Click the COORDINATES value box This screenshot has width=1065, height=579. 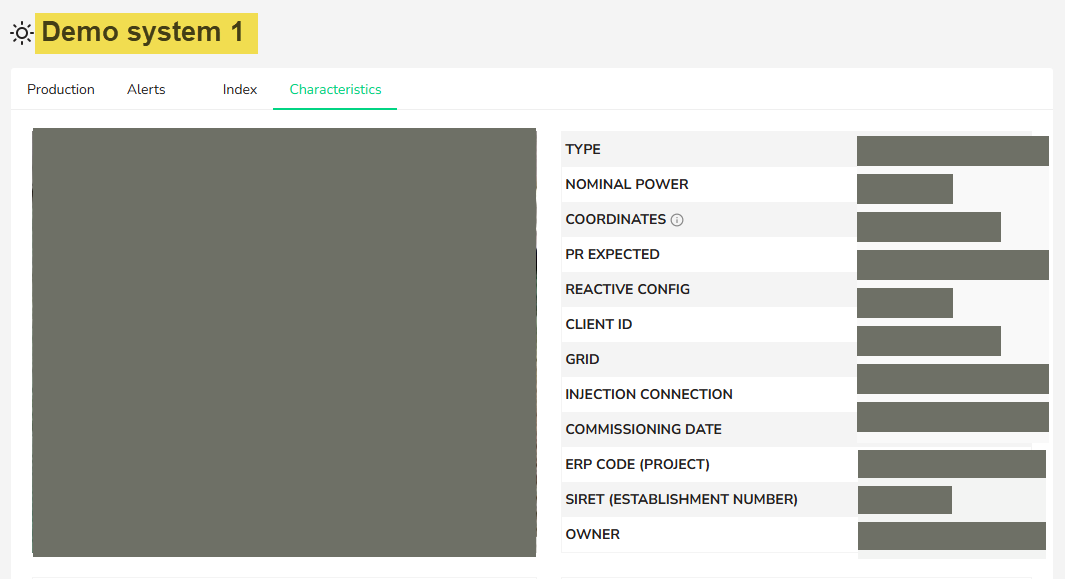tap(928, 226)
